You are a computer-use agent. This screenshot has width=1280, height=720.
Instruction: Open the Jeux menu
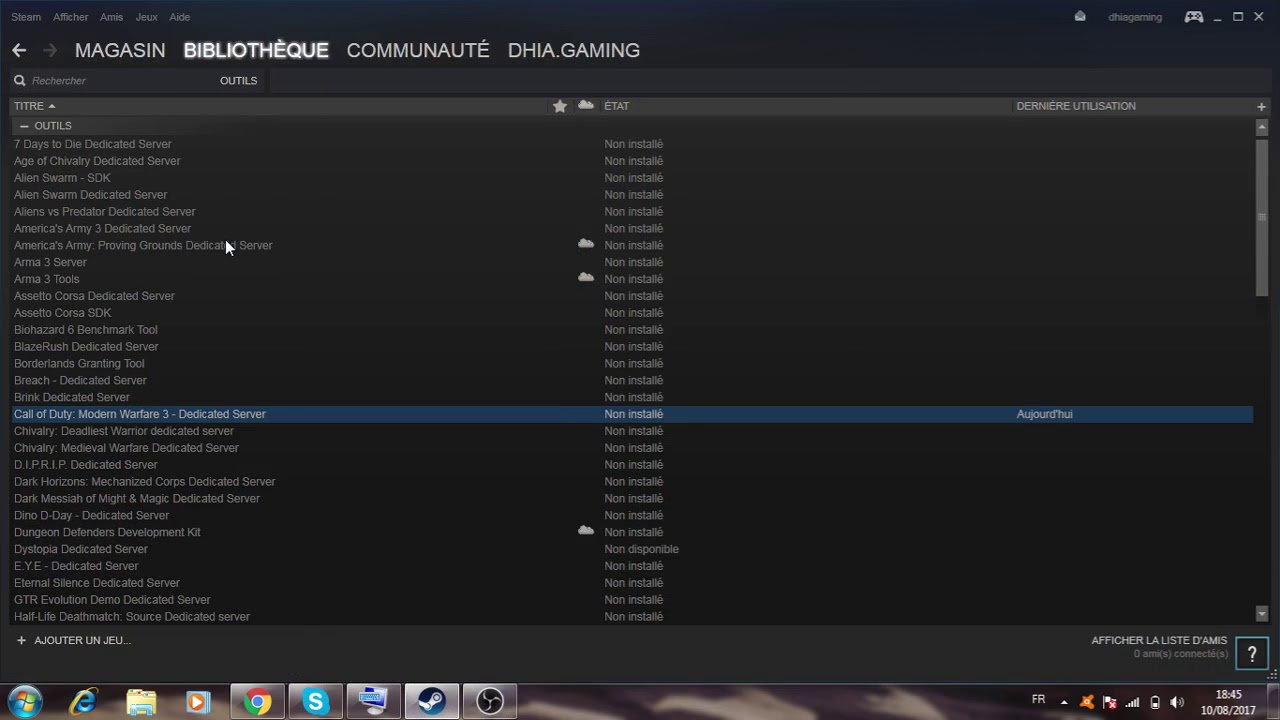coord(147,17)
